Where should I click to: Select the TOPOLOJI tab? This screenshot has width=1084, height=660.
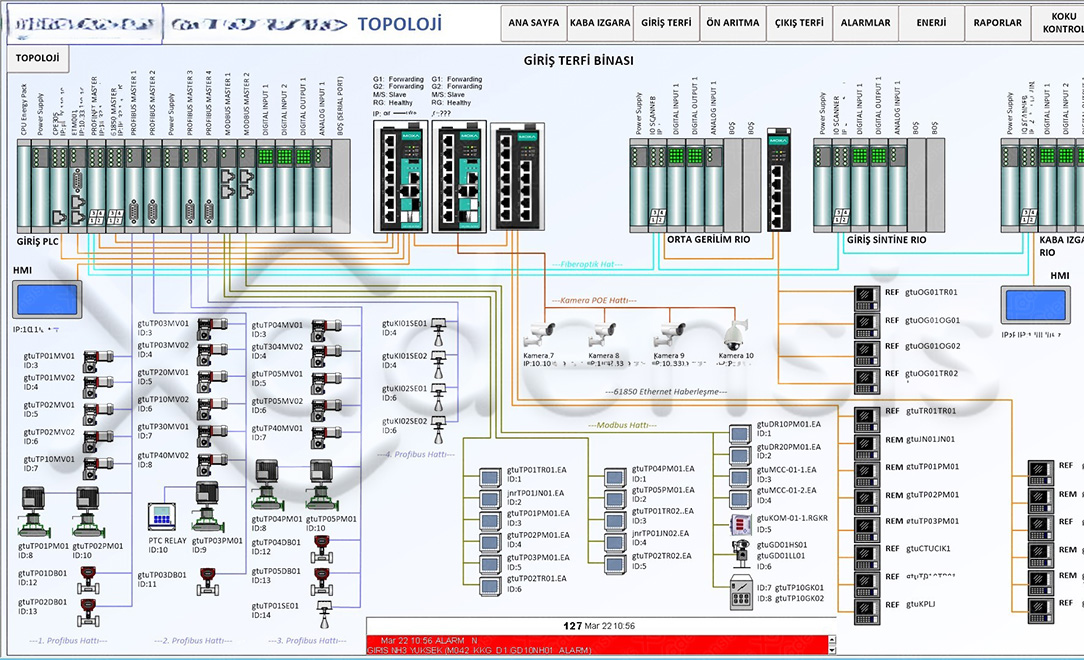point(37,58)
